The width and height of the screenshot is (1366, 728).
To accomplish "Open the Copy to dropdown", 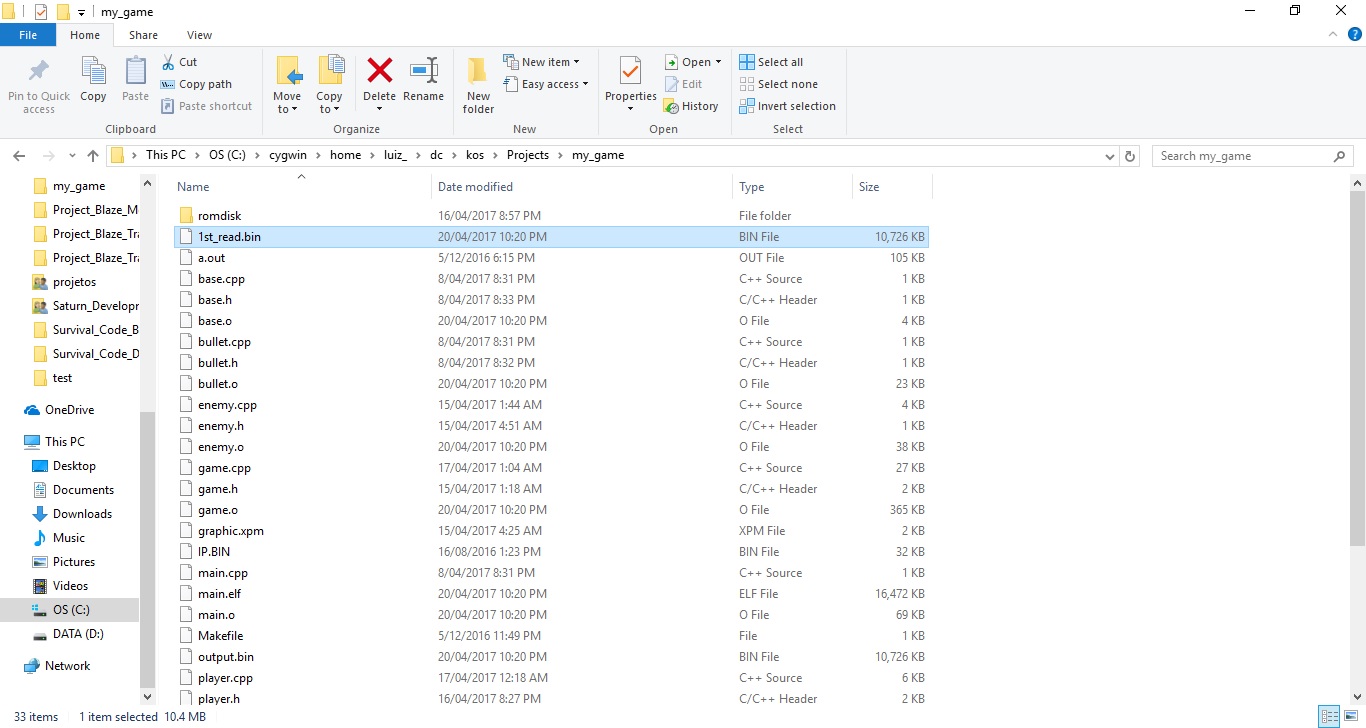I will point(329,103).
